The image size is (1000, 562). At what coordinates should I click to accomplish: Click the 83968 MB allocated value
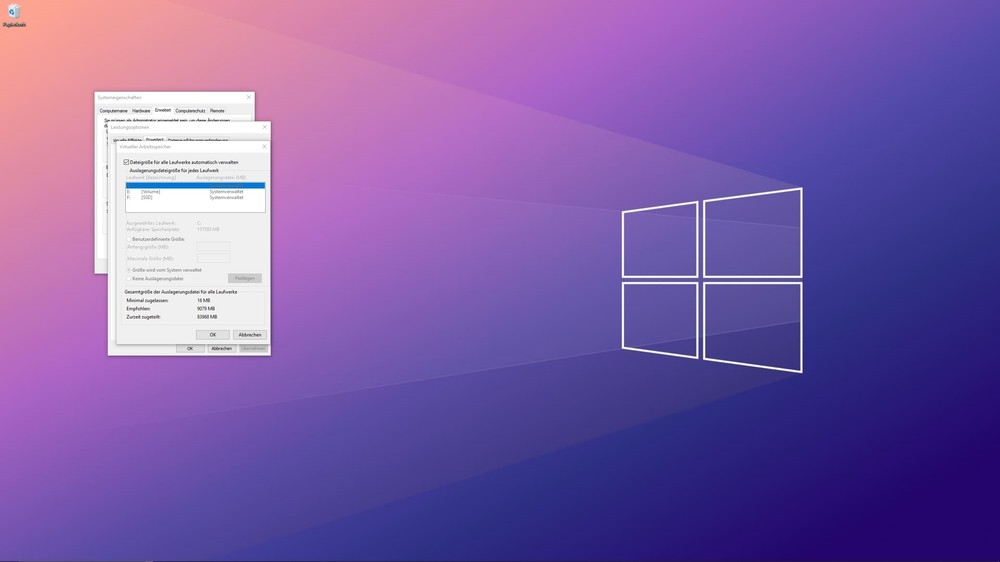(207, 316)
